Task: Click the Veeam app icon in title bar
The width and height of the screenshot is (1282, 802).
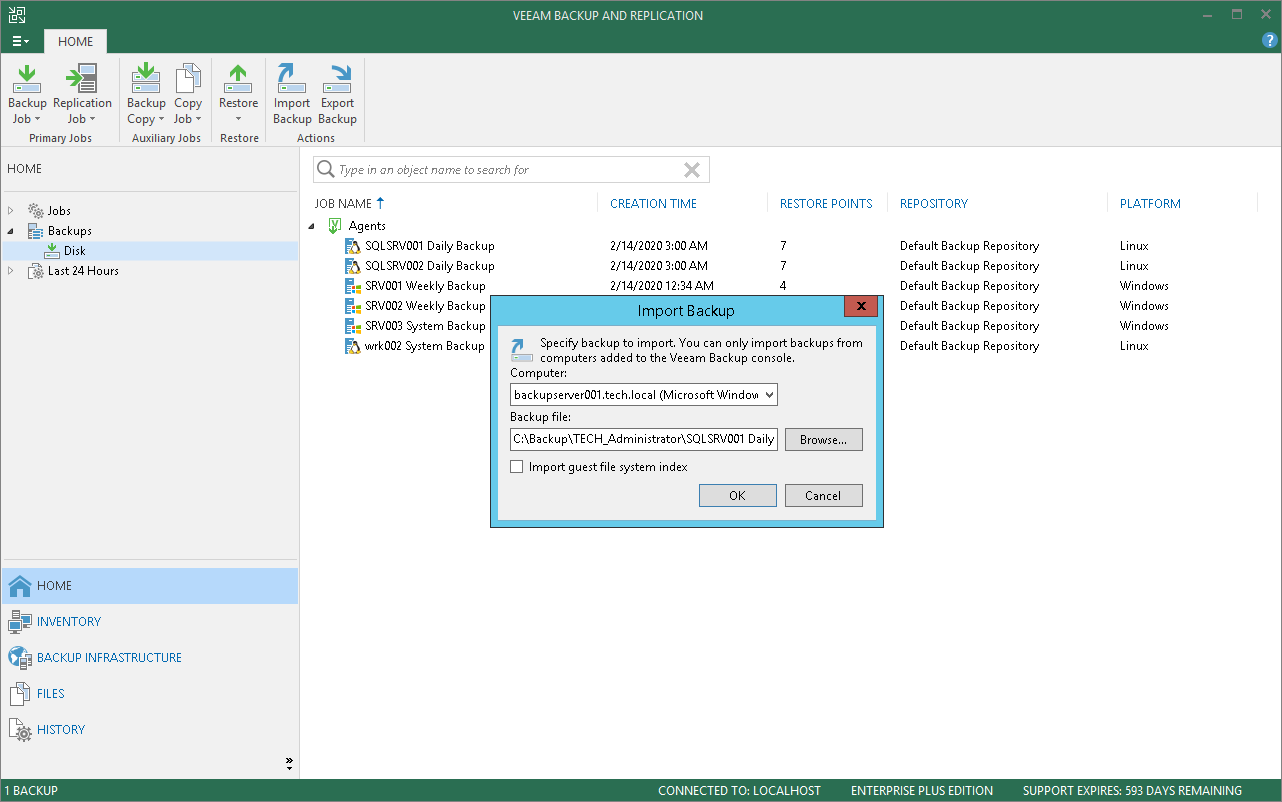Action: 17,14
